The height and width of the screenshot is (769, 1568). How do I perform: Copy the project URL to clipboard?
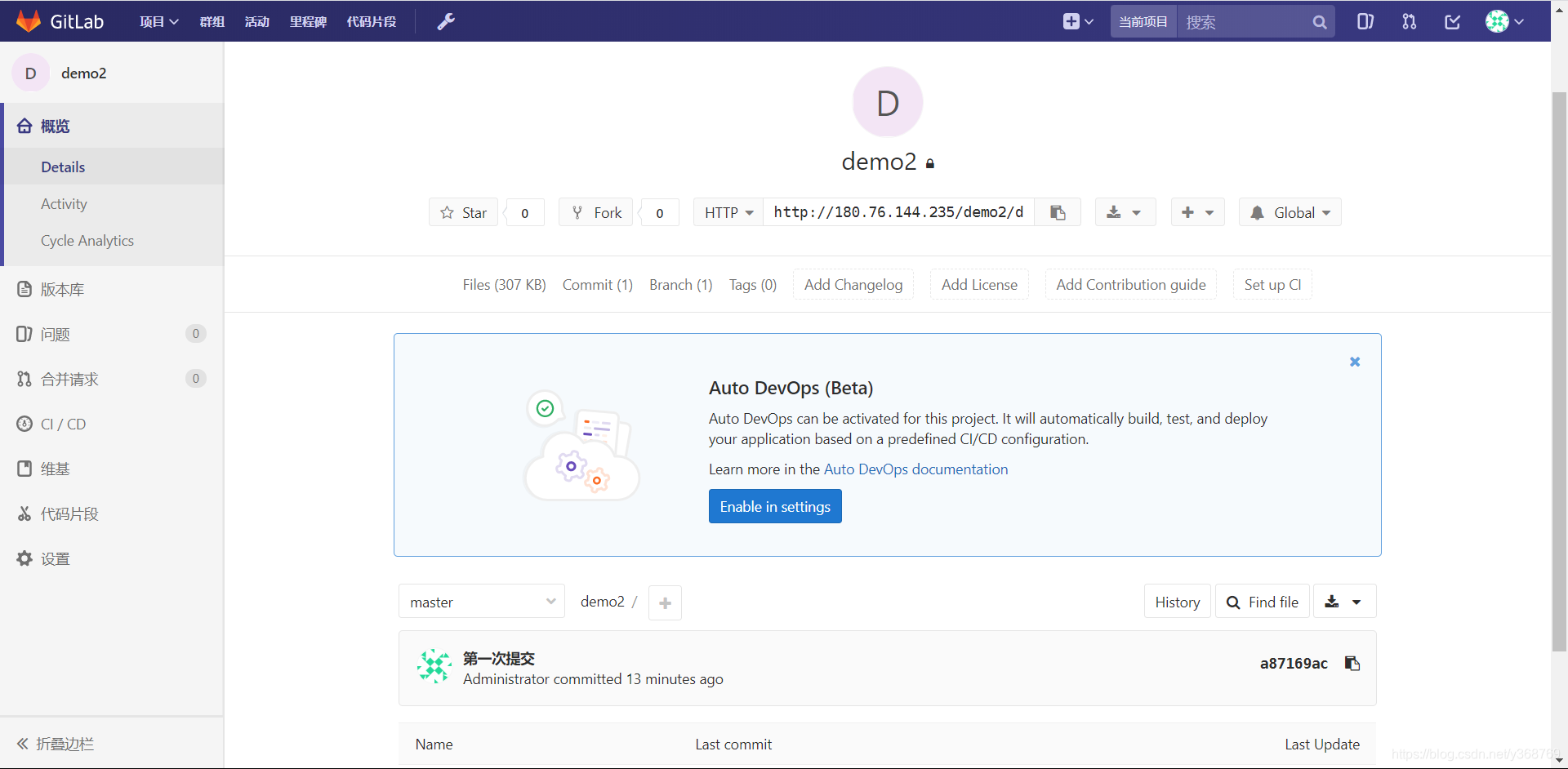coord(1058,212)
